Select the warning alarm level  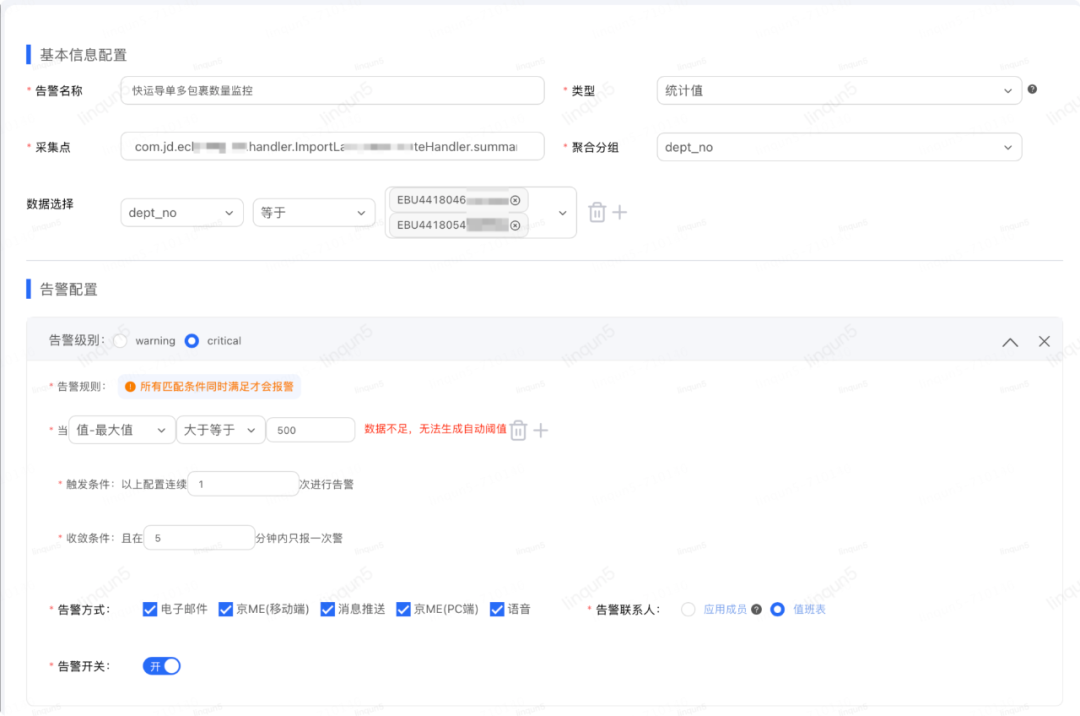click(121, 341)
